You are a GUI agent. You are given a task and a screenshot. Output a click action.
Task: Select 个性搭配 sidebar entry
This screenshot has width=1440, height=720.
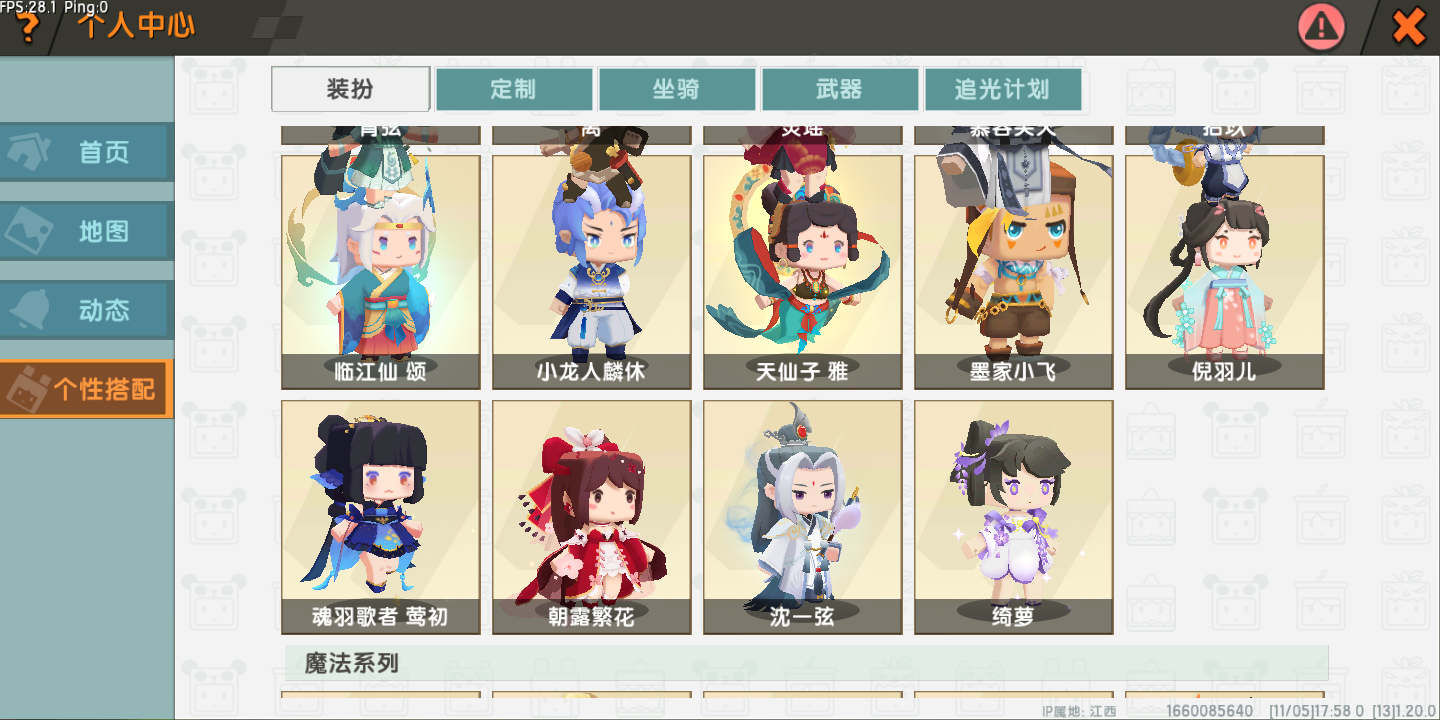point(87,389)
